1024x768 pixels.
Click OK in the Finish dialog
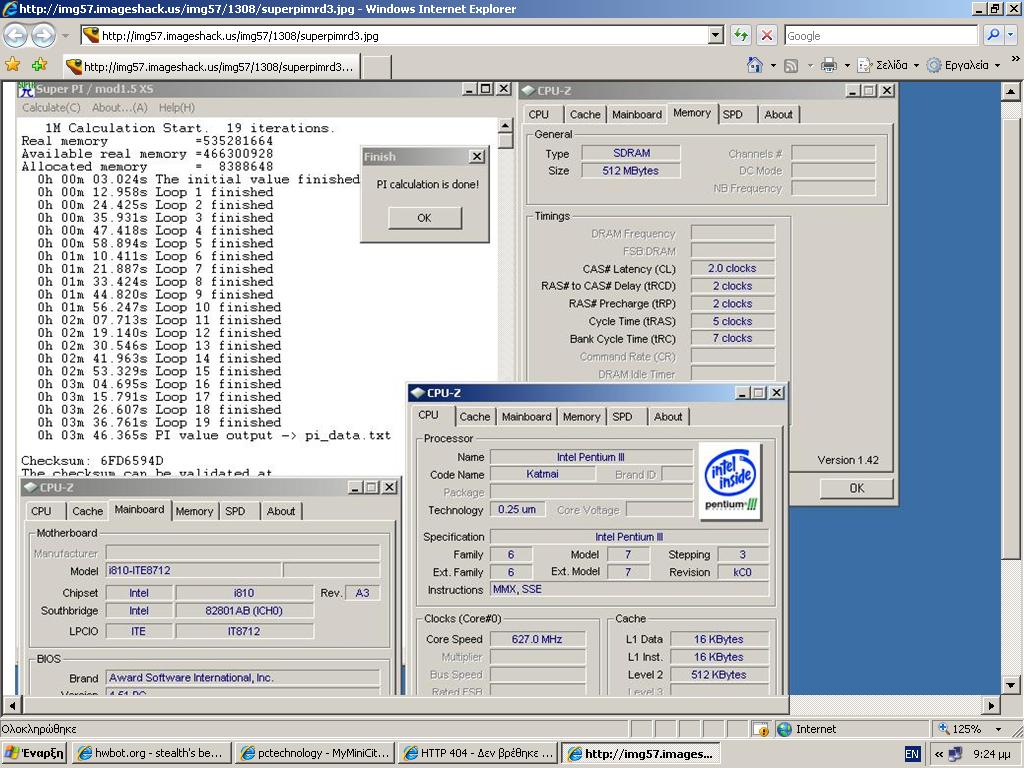tap(424, 217)
